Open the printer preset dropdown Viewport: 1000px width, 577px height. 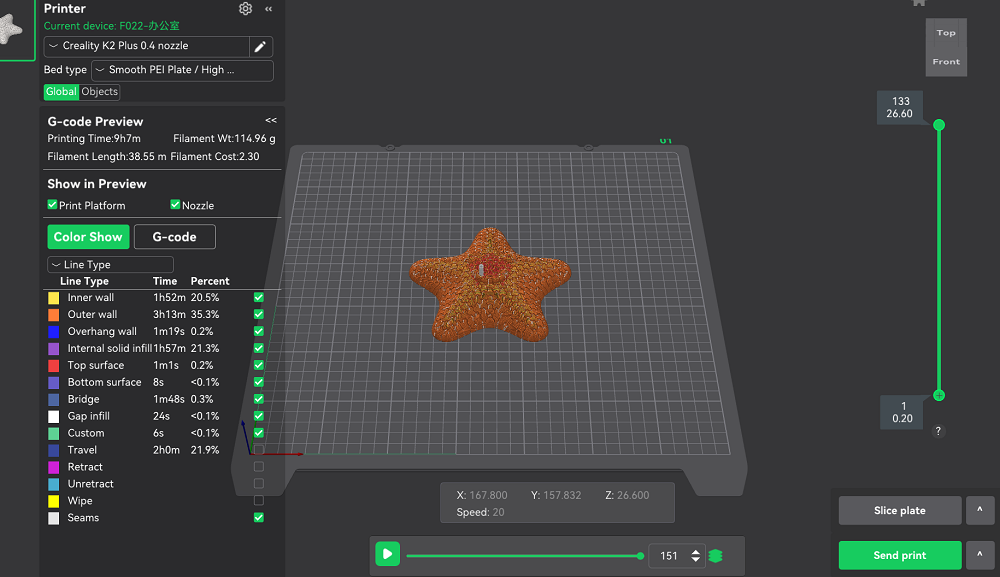coord(147,46)
